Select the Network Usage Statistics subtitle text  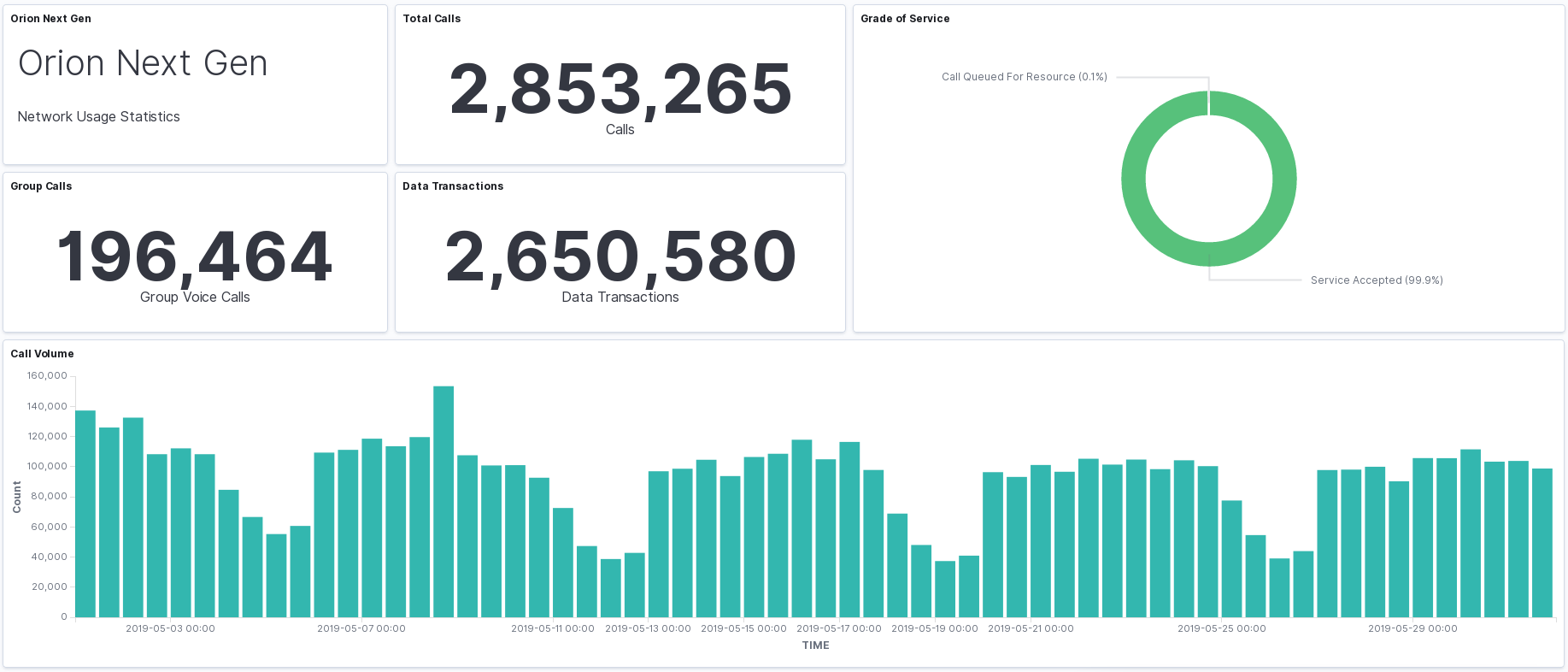pyautogui.click(x=98, y=117)
